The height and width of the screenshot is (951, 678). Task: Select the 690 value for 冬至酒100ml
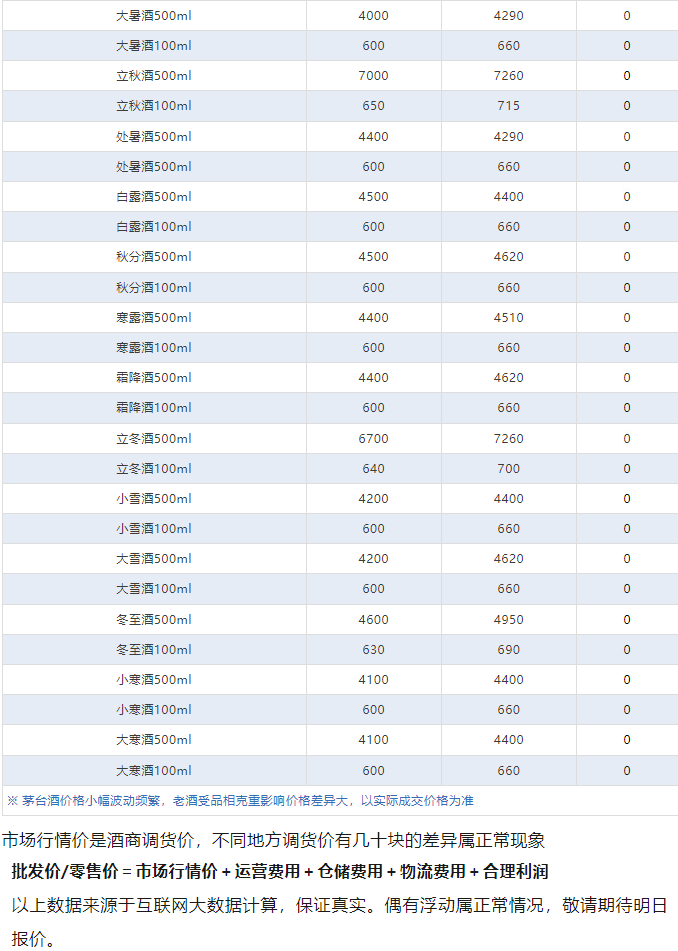click(509, 650)
